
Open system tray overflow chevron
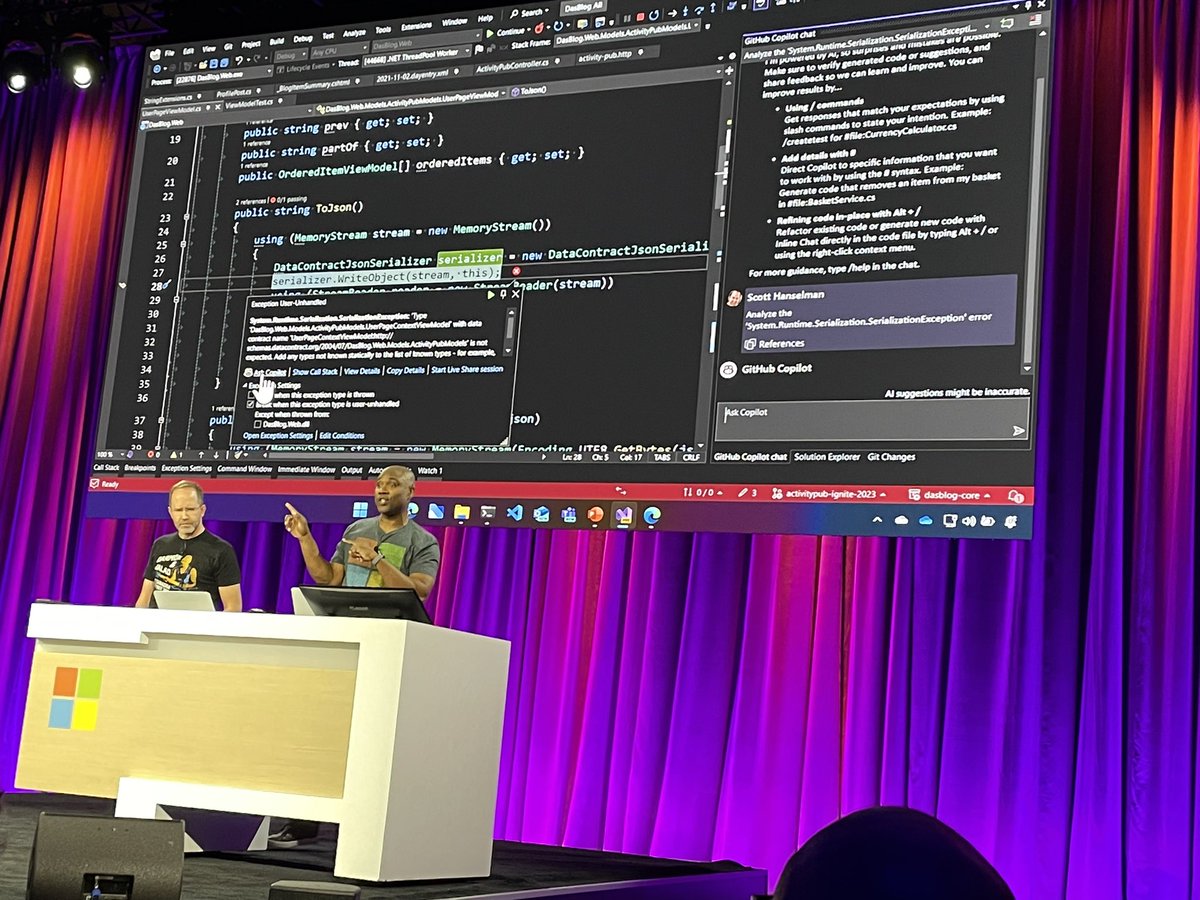pos(877,518)
